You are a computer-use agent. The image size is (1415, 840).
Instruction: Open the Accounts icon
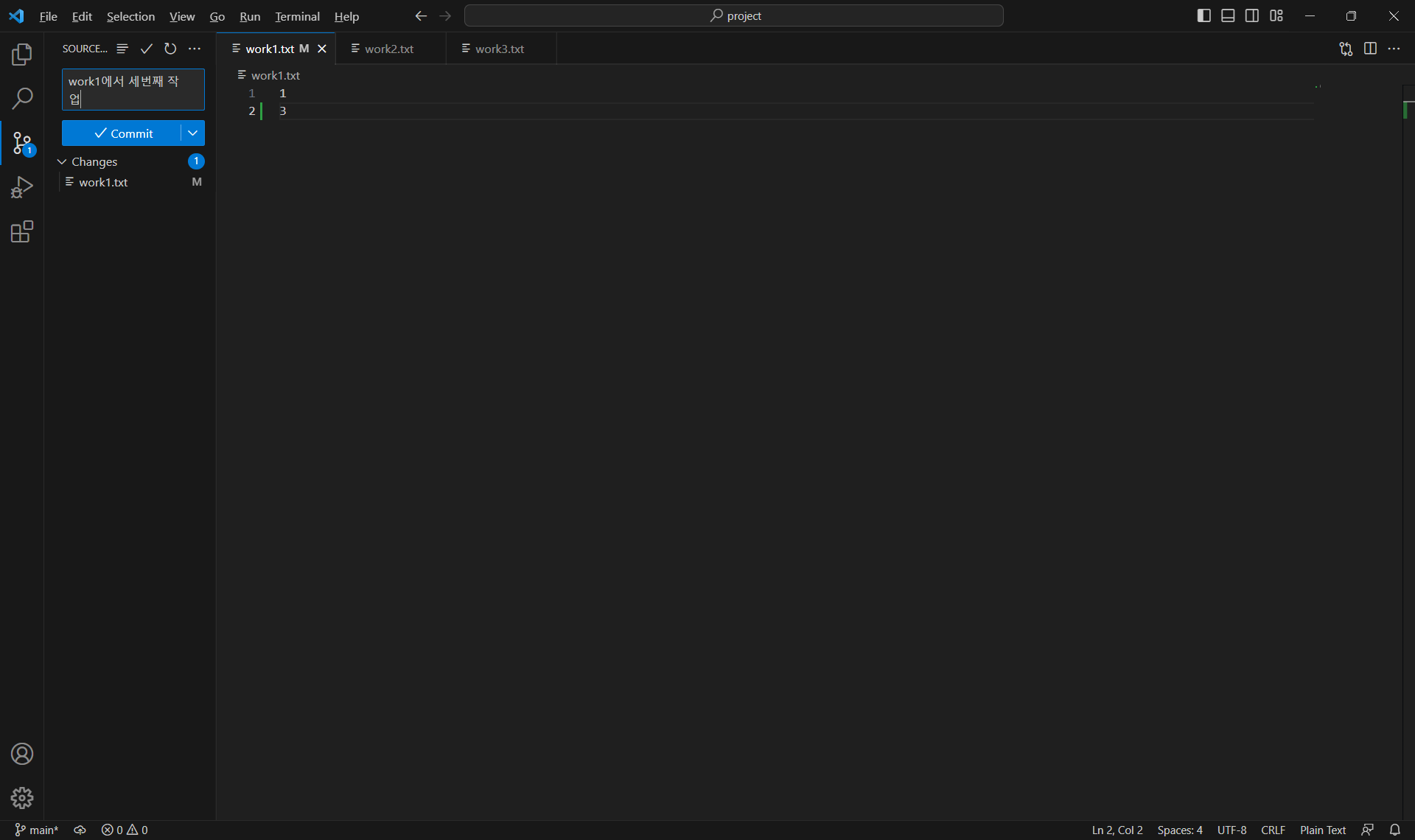22,754
